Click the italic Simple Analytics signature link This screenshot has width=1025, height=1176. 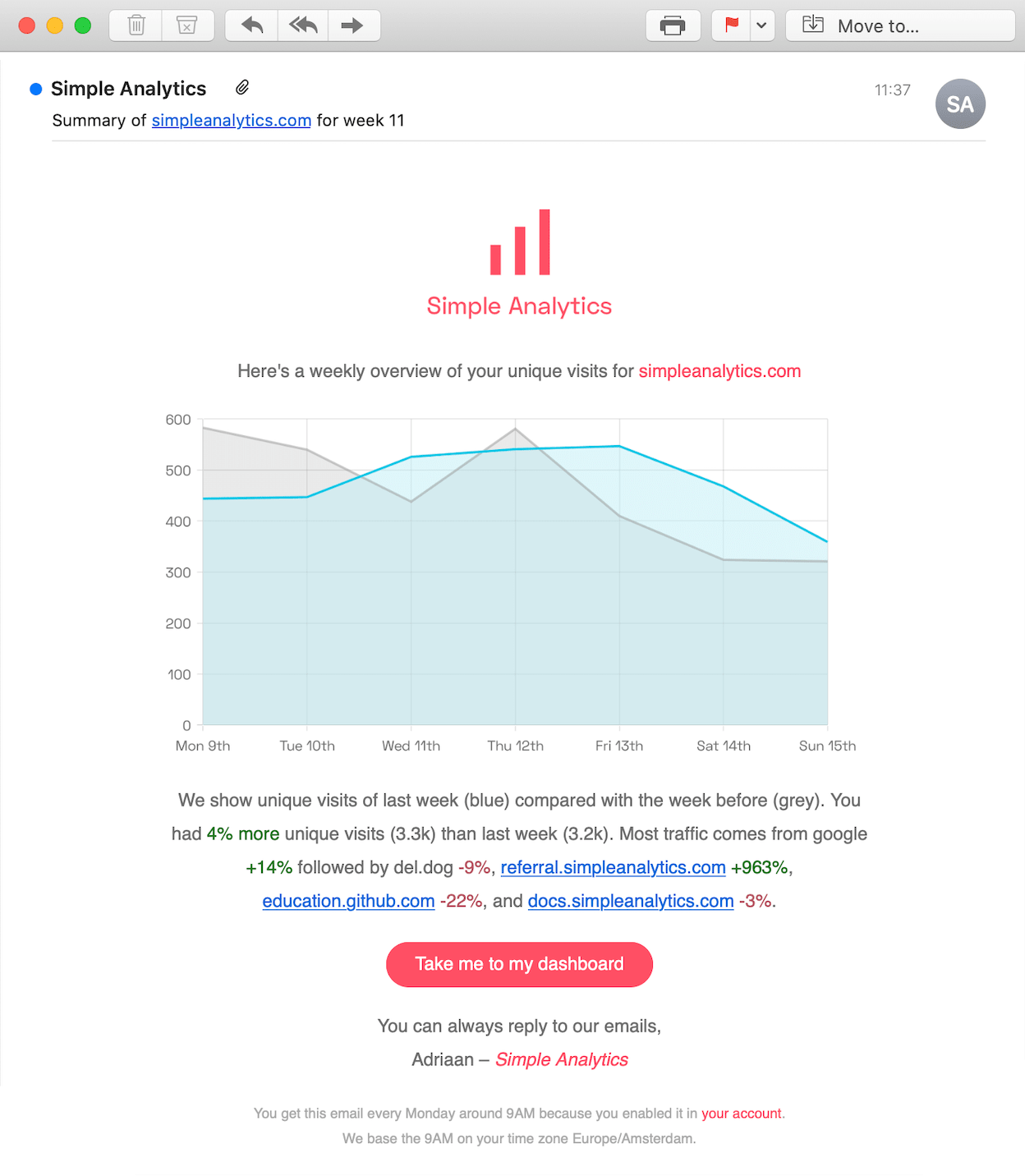point(562,1059)
